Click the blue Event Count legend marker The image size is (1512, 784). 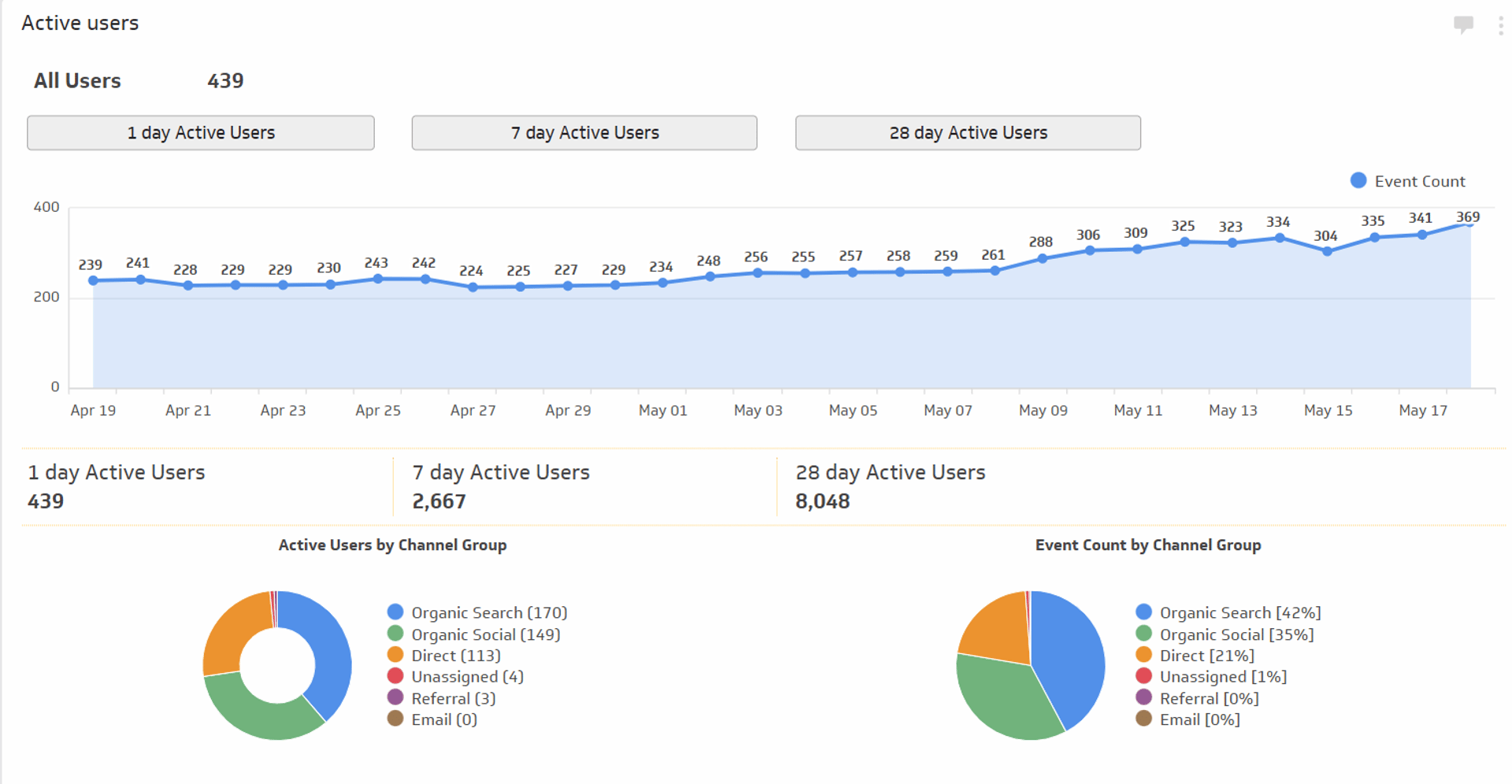click(1358, 180)
